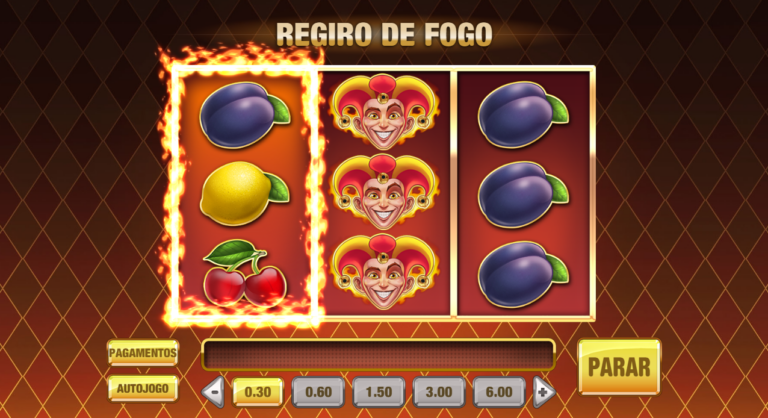Click the top joker face symbol
Image resolution: width=768 pixels, height=418 pixels.
click(x=384, y=112)
